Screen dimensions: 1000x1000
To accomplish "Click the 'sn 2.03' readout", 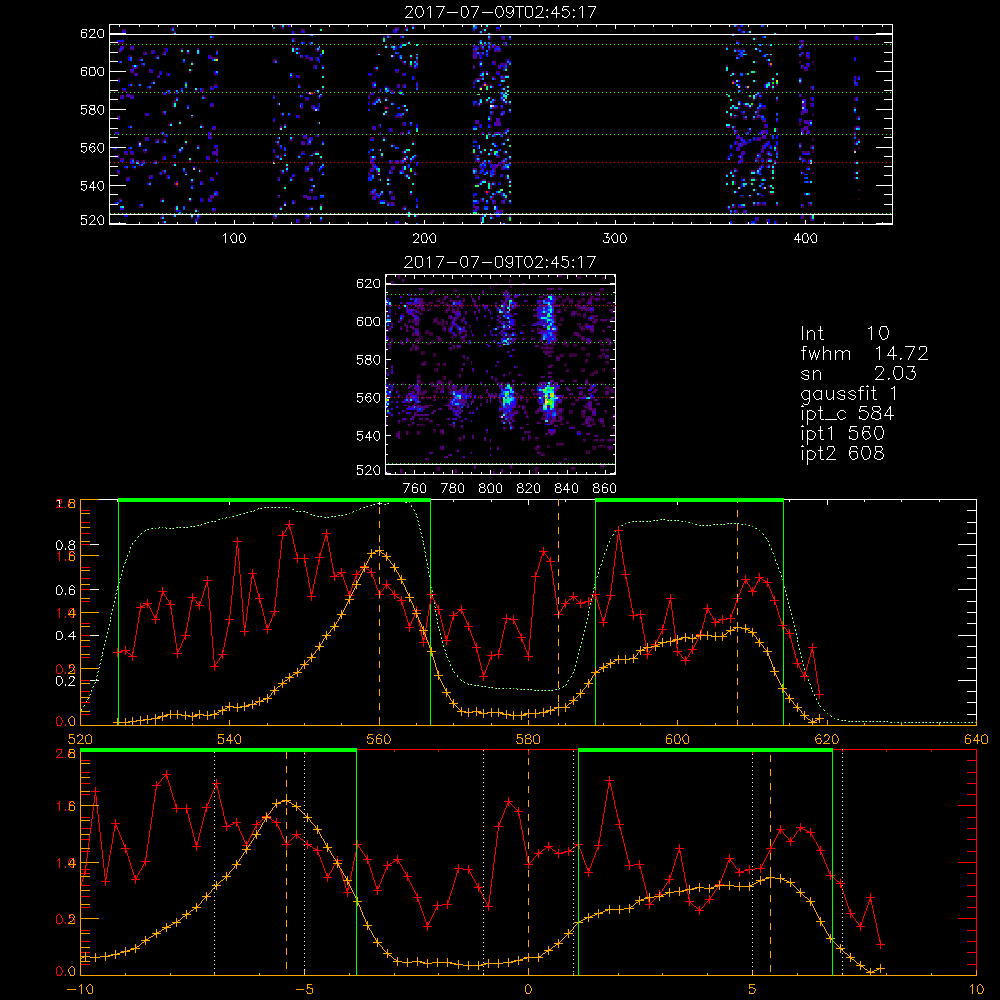I will [858, 373].
